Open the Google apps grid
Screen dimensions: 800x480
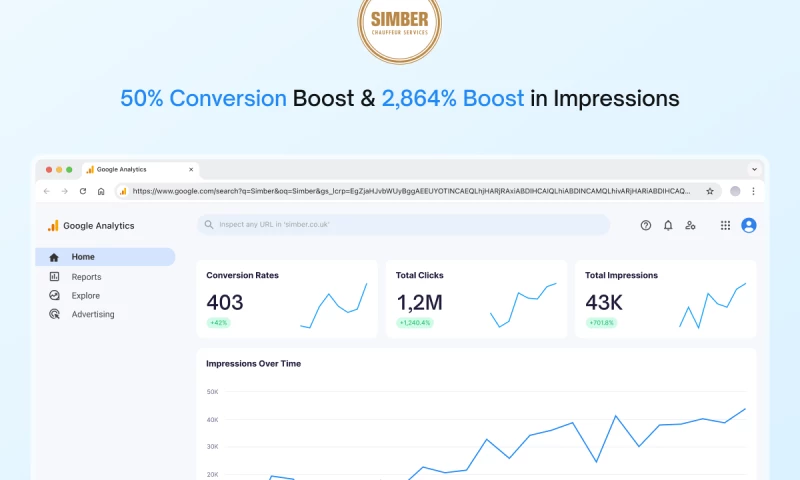coord(725,225)
